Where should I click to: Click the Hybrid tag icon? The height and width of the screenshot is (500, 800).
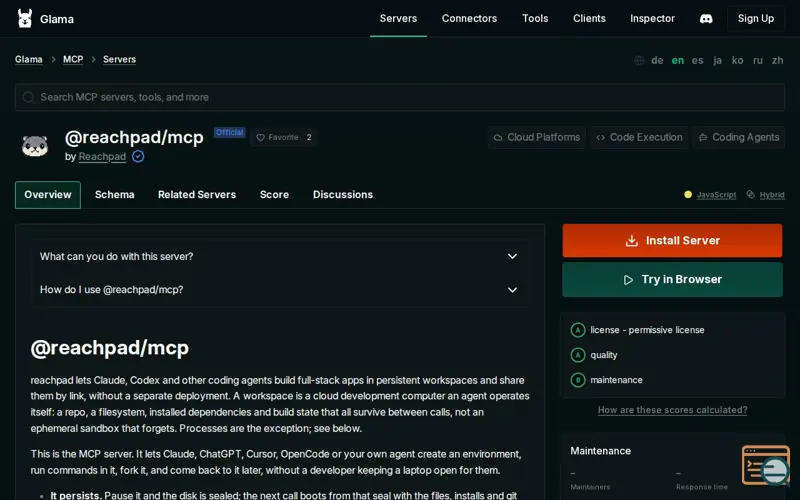point(750,194)
